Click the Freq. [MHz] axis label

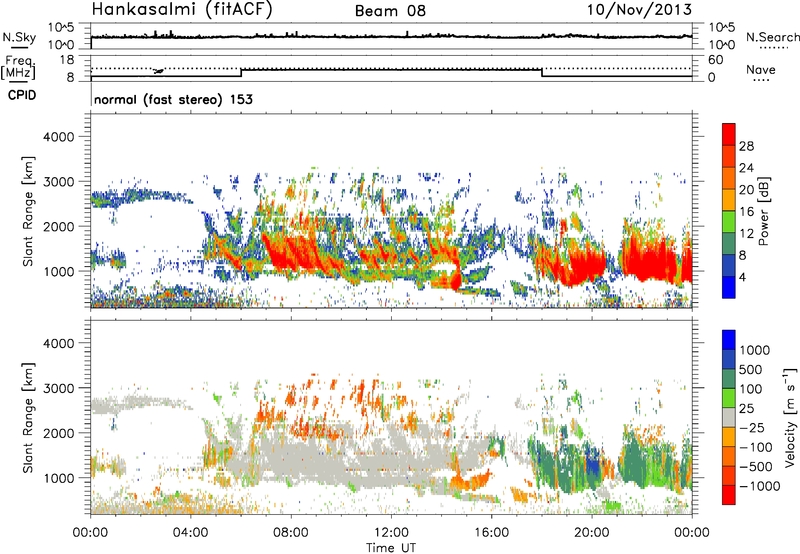pos(18,67)
